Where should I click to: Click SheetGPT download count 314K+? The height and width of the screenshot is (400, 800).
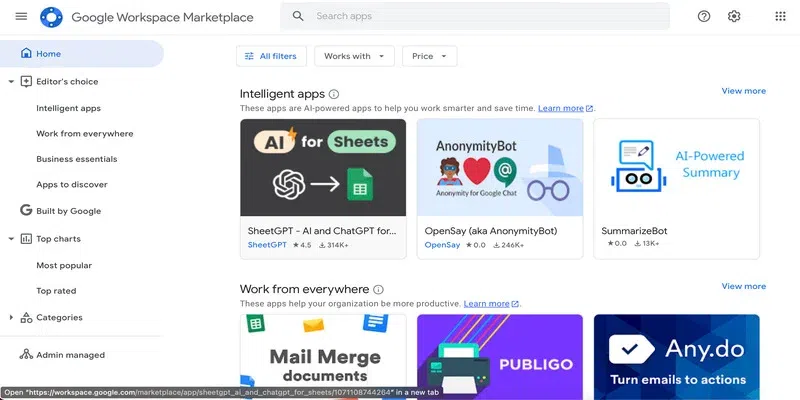tap(334, 245)
